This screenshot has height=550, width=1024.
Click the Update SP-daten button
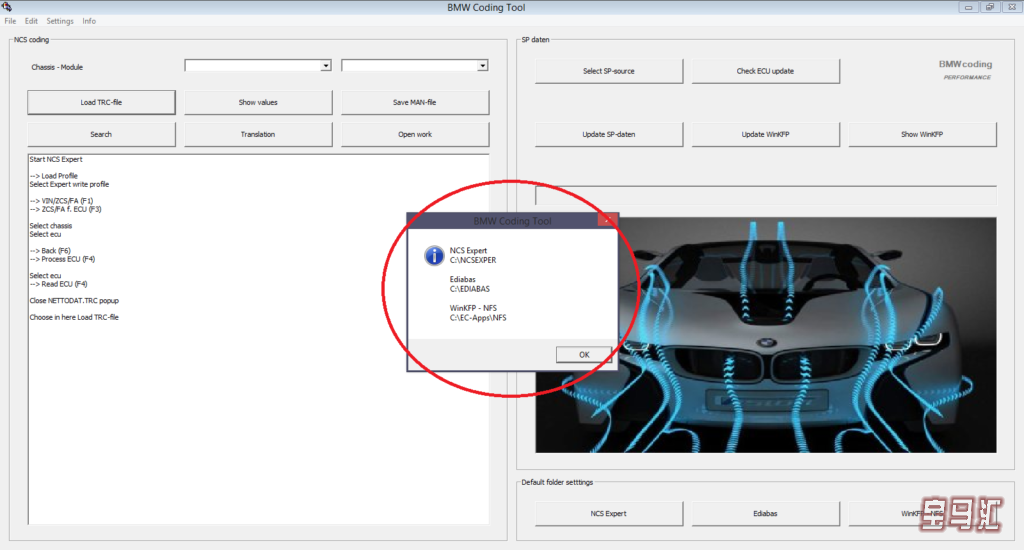point(609,135)
